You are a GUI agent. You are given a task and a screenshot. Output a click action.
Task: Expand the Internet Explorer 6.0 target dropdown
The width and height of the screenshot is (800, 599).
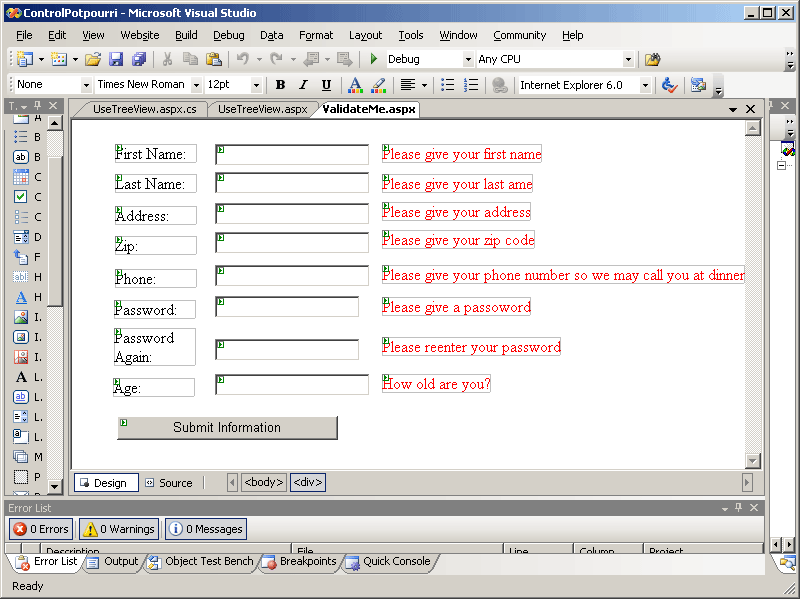click(643, 86)
